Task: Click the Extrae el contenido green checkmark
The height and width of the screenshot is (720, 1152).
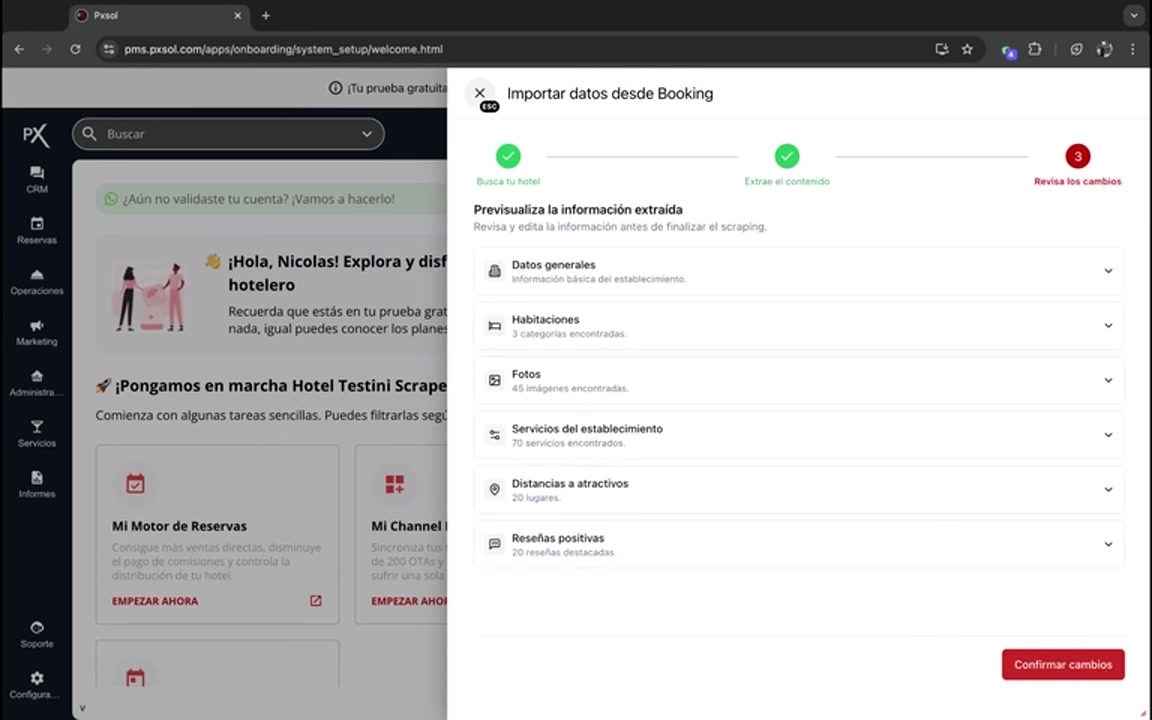Action: (787, 156)
